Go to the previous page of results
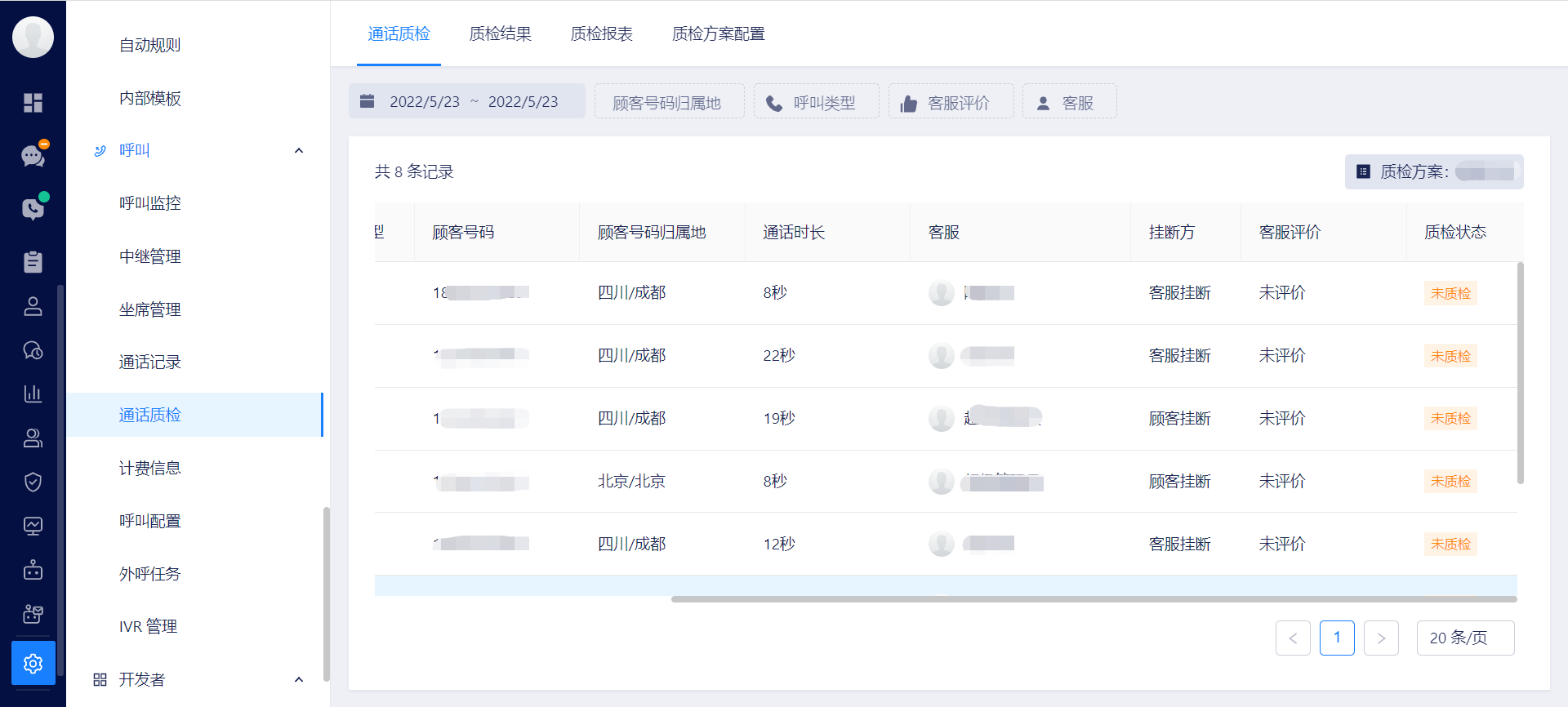 coord(1293,638)
